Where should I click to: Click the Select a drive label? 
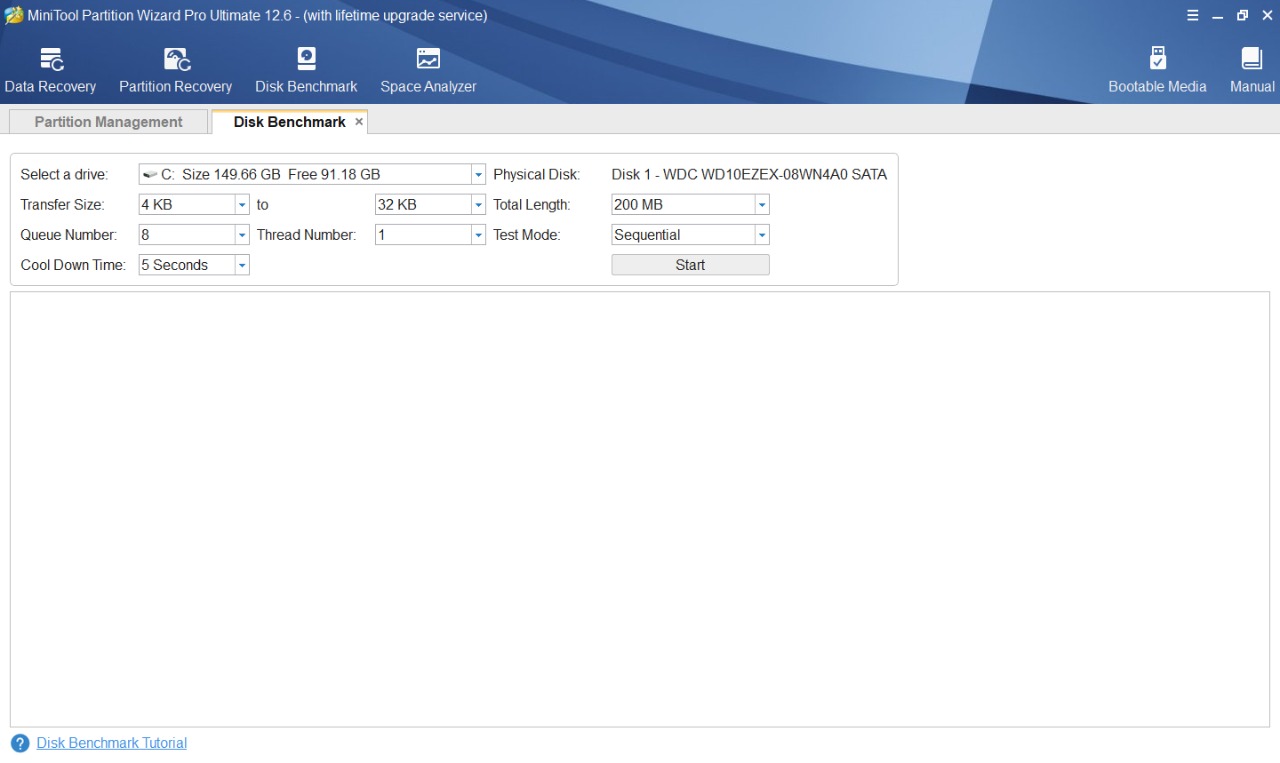[x=64, y=174]
